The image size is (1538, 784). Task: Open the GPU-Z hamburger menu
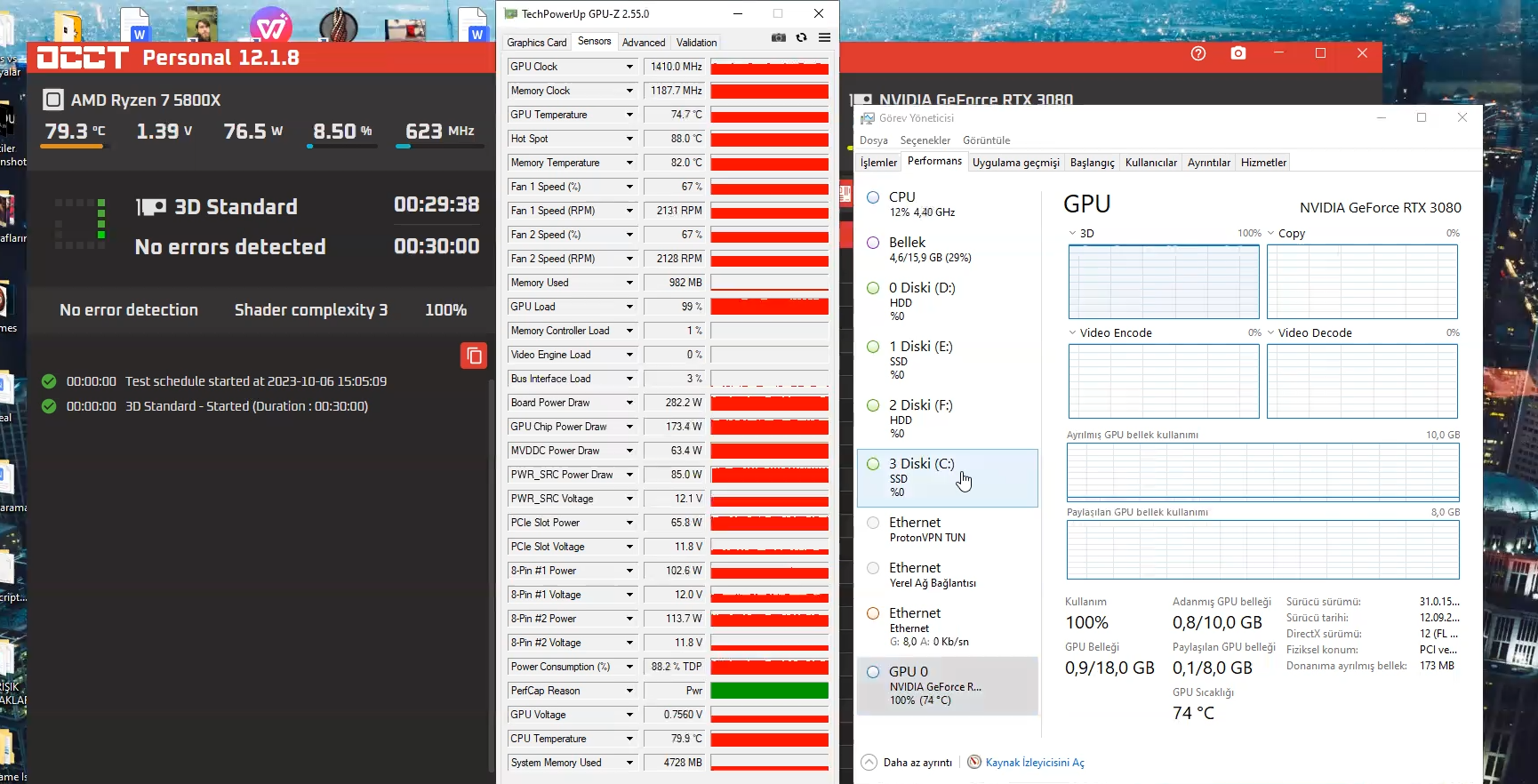pyautogui.click(x=825, y=37)
